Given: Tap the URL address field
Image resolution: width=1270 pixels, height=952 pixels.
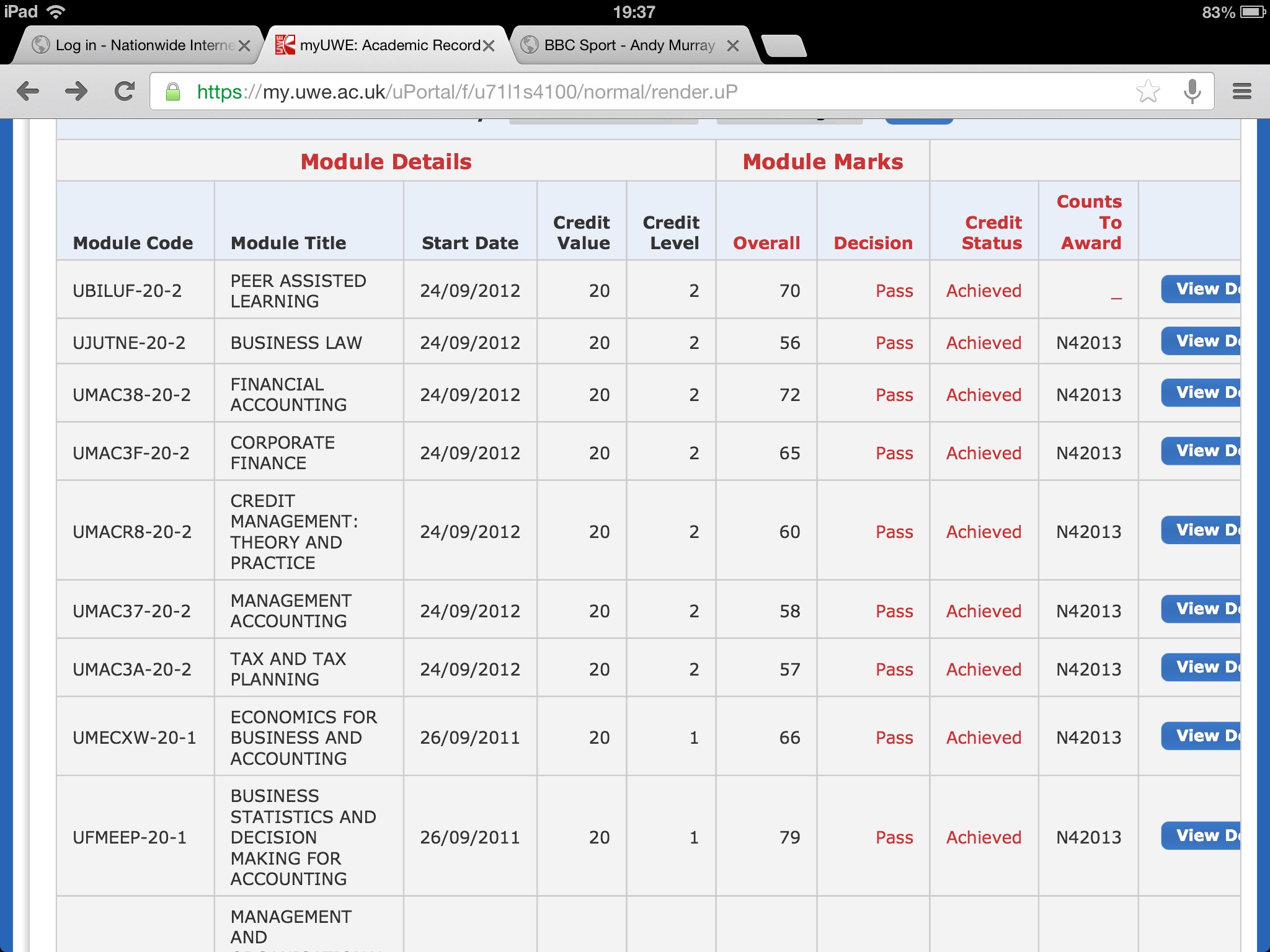Looking at the screenshot, I should point(620,92).
